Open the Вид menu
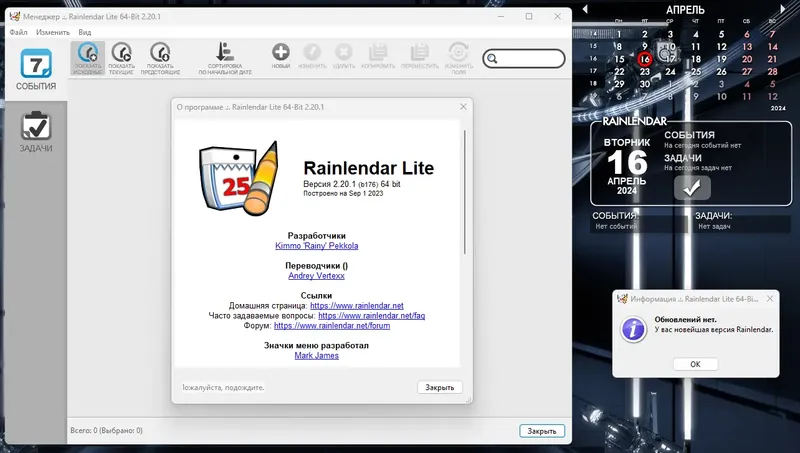 (x=85, y=32)
